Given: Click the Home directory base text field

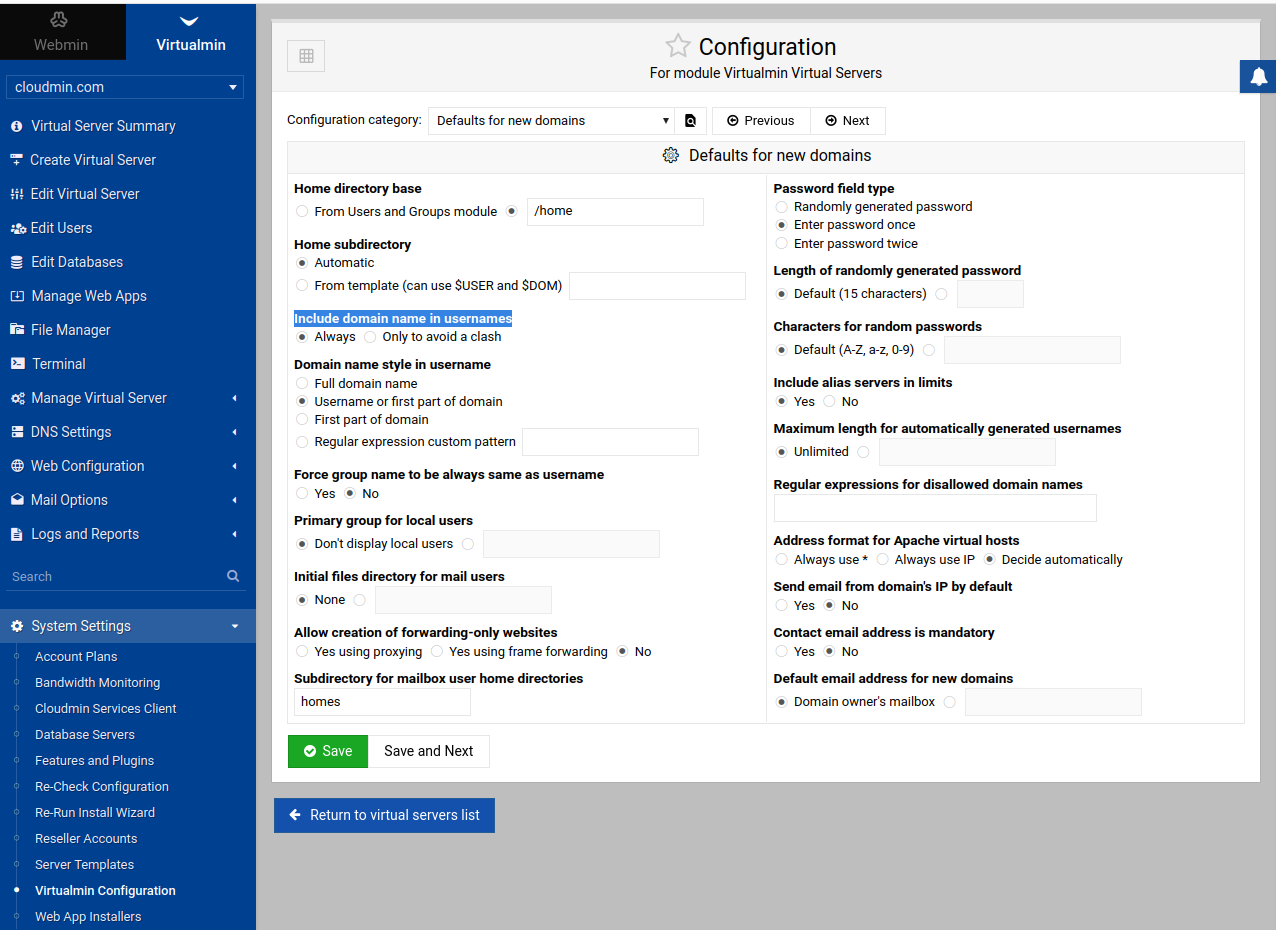Looking at the screenshot, I should (x=615, y=211).
